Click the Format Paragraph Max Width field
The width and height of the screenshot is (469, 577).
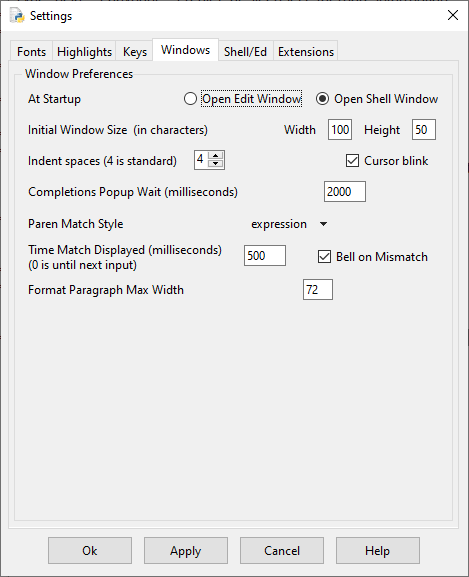(318, 290)
